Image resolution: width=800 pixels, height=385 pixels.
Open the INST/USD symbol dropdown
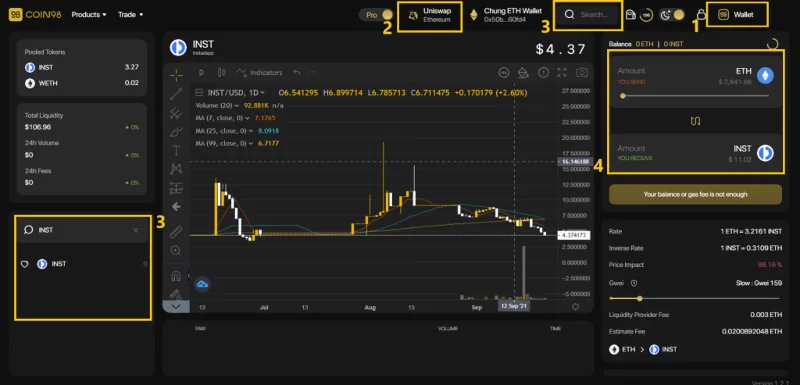[x=236, y=93]
